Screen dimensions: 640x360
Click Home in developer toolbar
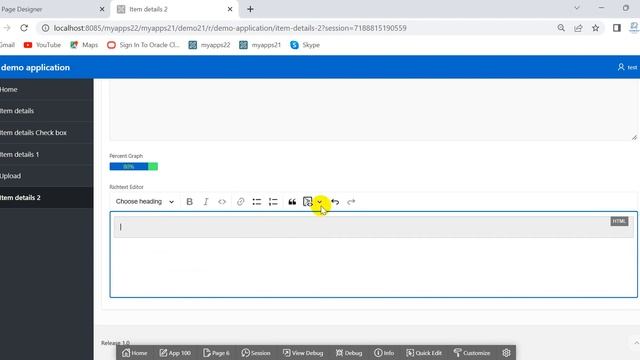coord(135,353)
